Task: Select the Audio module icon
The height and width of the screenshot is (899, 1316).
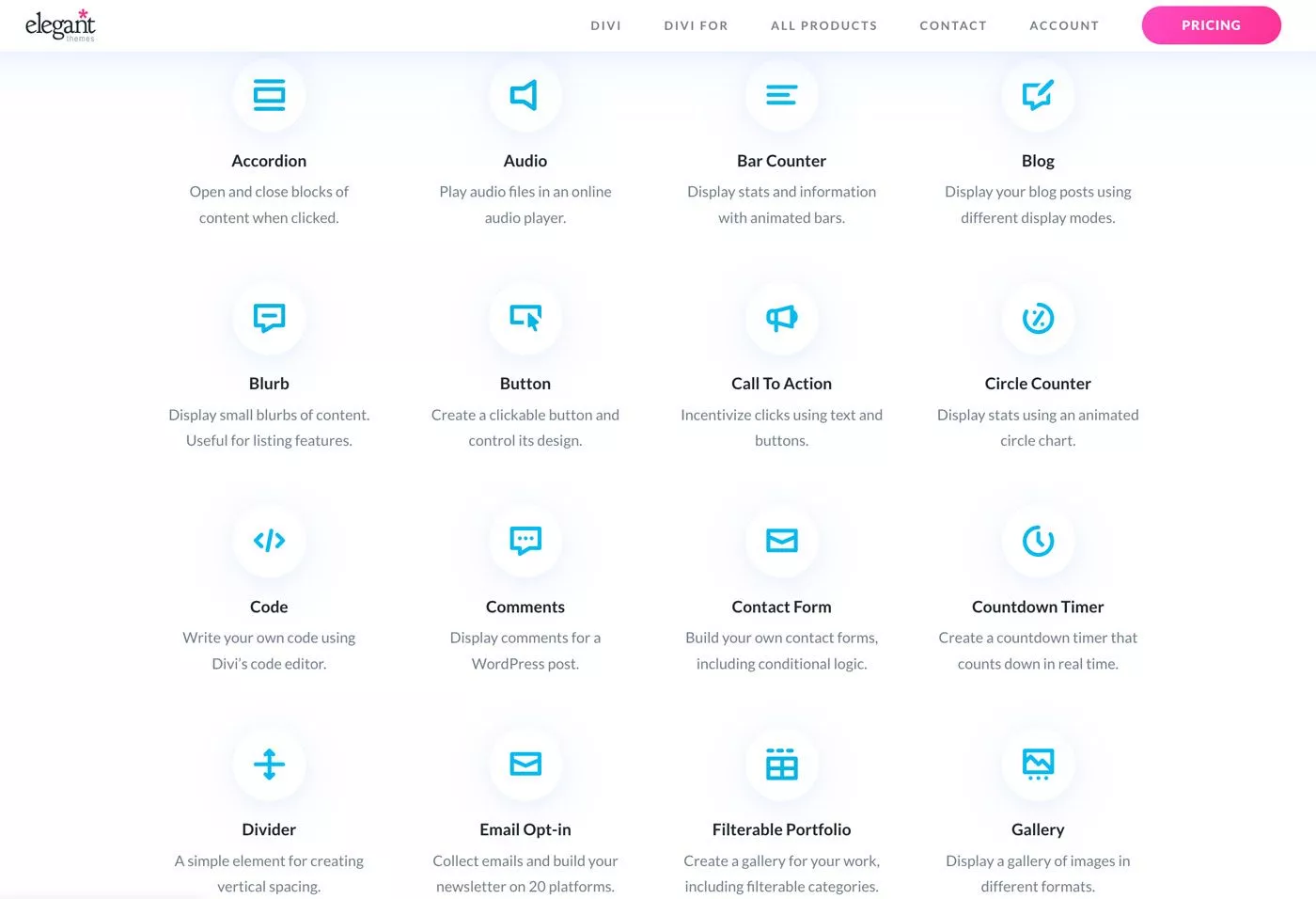Action: coord(525,95)
